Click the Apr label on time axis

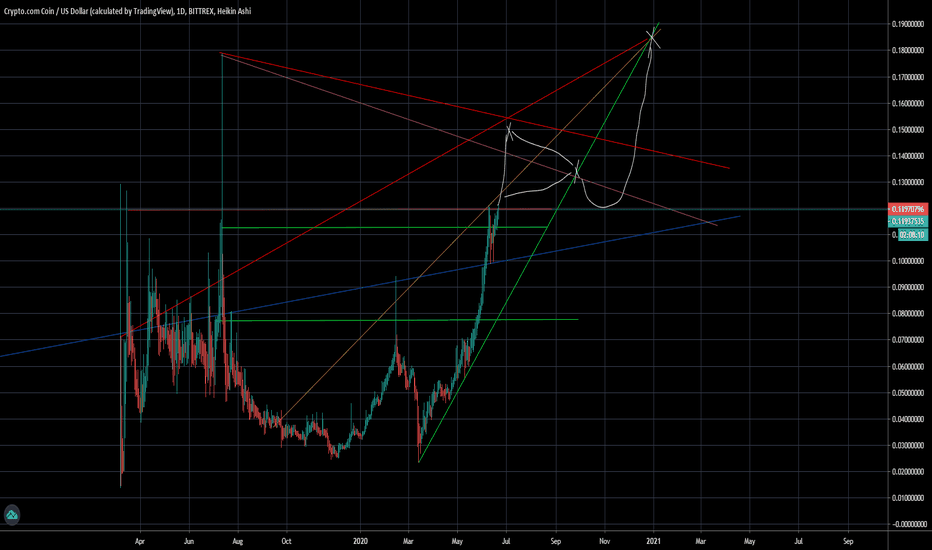point(140,542)
